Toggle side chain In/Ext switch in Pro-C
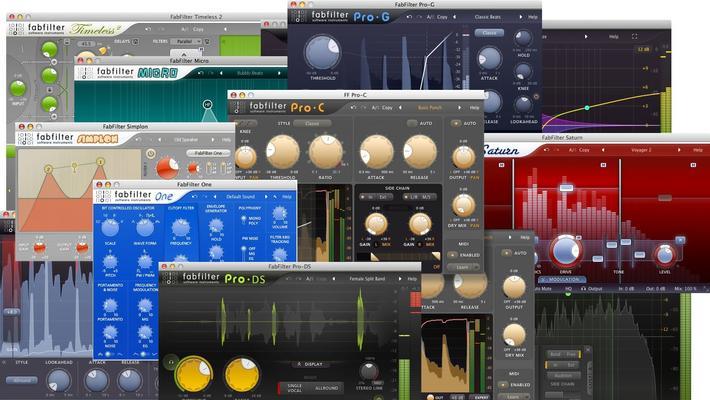This screenshot has height=400, width=710. [x=374, y=197]
